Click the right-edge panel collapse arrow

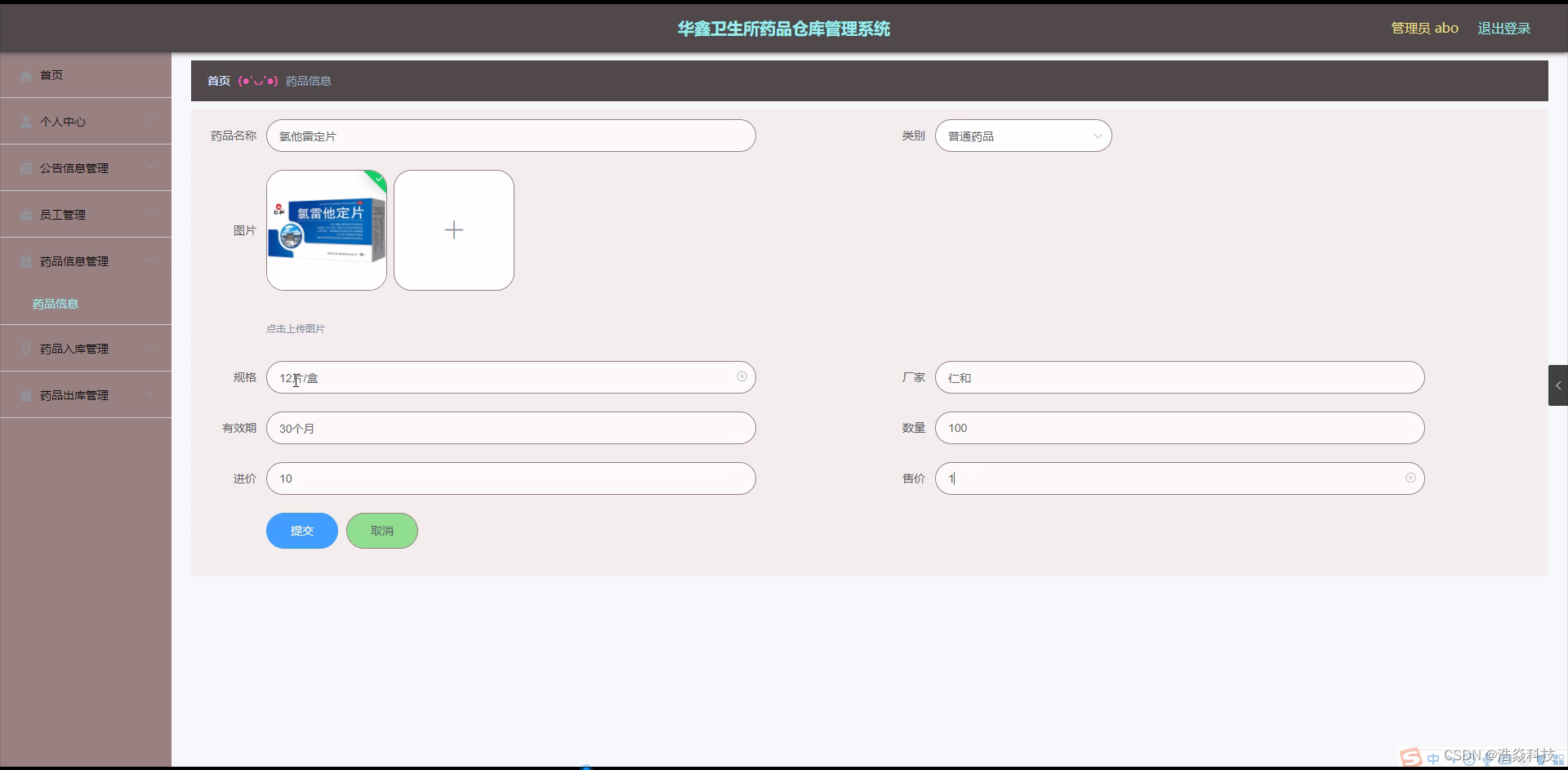(x=1558, y=385)
